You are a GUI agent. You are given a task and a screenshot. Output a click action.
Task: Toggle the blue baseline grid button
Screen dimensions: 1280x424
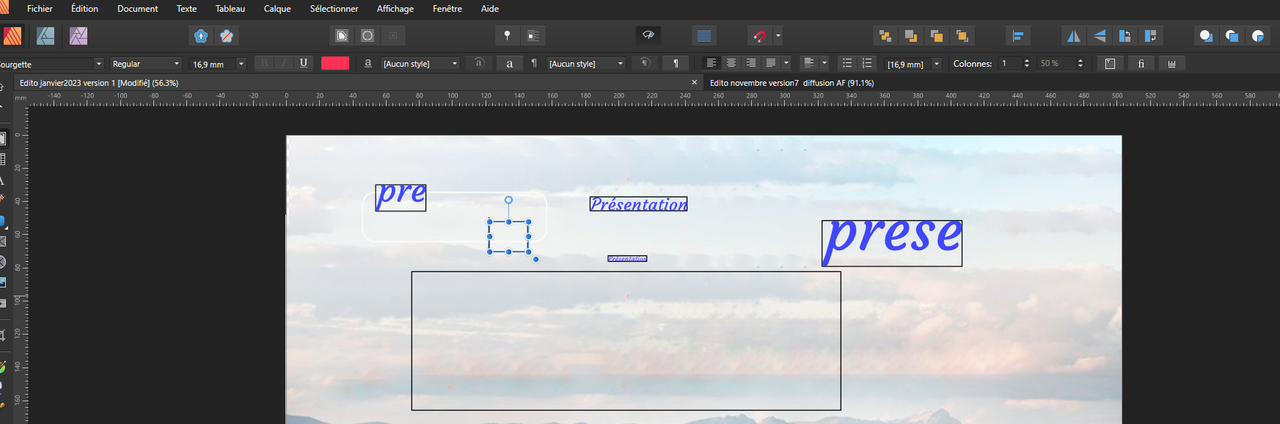[704, 36]
